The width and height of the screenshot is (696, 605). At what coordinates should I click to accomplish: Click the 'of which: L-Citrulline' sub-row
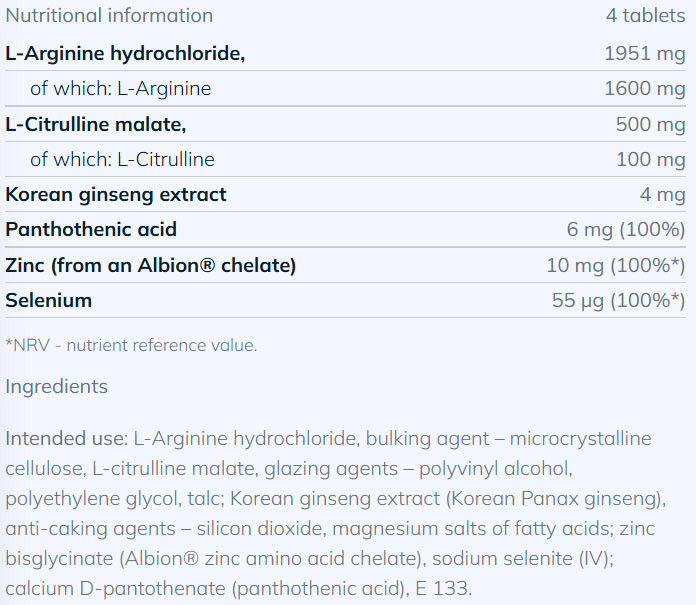point(122,159)
